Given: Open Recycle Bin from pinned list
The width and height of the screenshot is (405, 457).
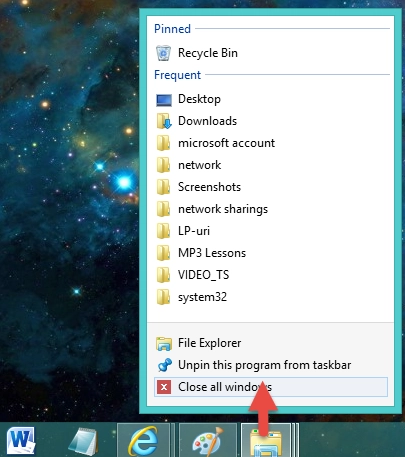Looking at the screenshot, I should 271,53.
